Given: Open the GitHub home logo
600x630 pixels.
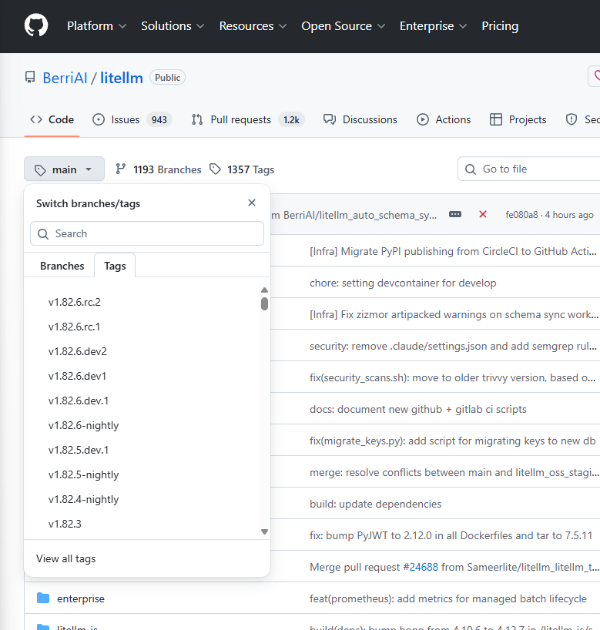Looking at the screenshot, I should (x=36, y=26).
